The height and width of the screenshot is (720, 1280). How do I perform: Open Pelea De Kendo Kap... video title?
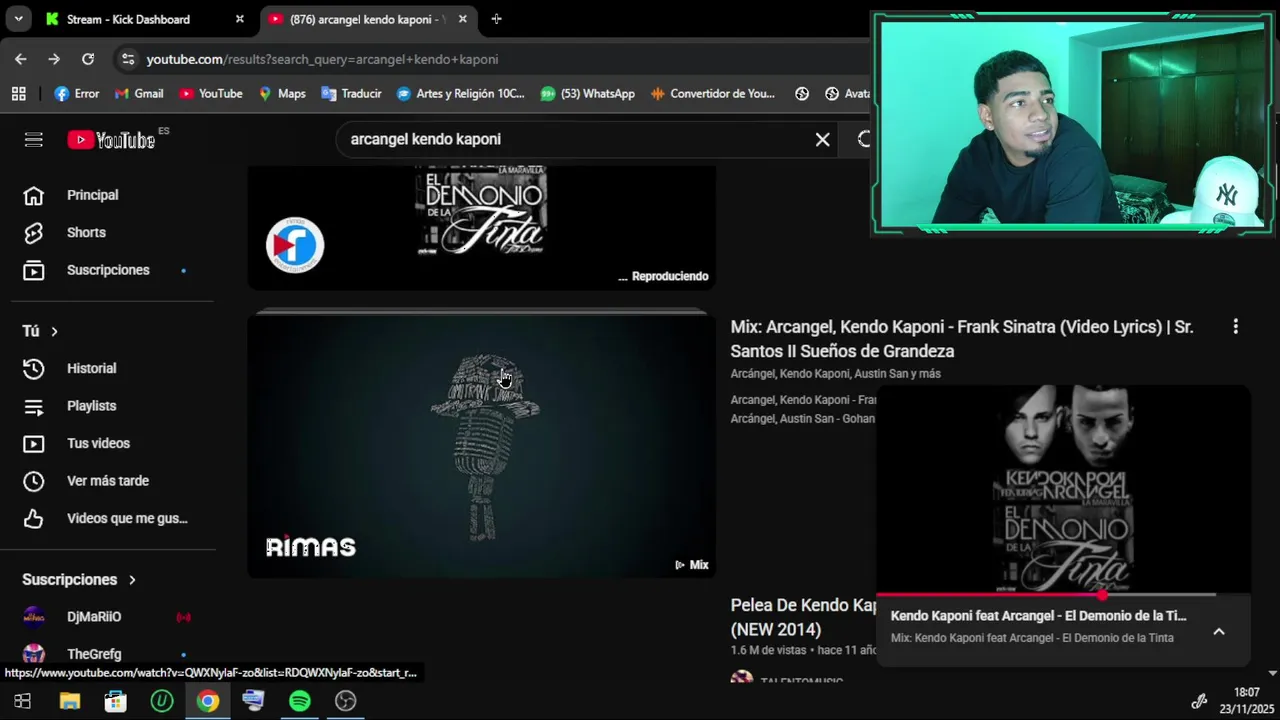point(804,617)
